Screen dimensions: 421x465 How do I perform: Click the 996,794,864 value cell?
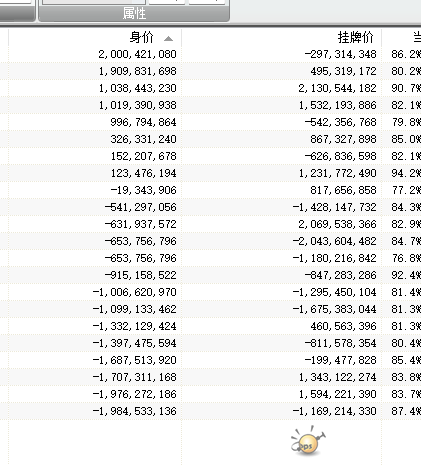point(95,122)
